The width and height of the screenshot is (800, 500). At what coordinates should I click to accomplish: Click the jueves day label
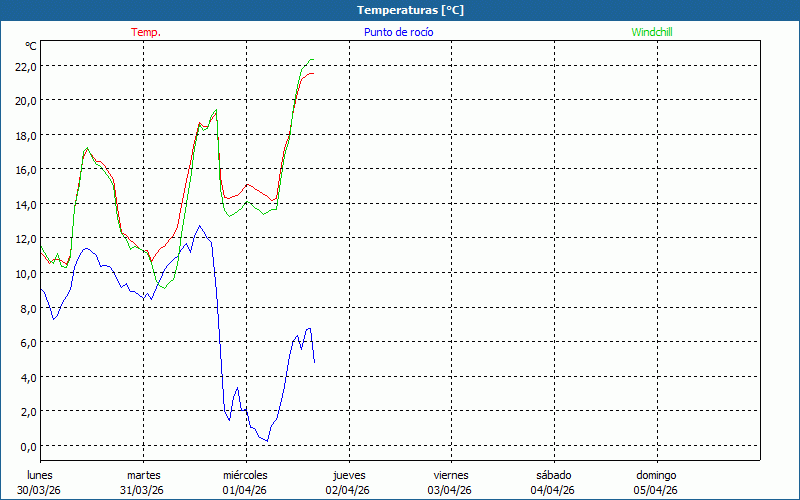[x=349, y=475]
